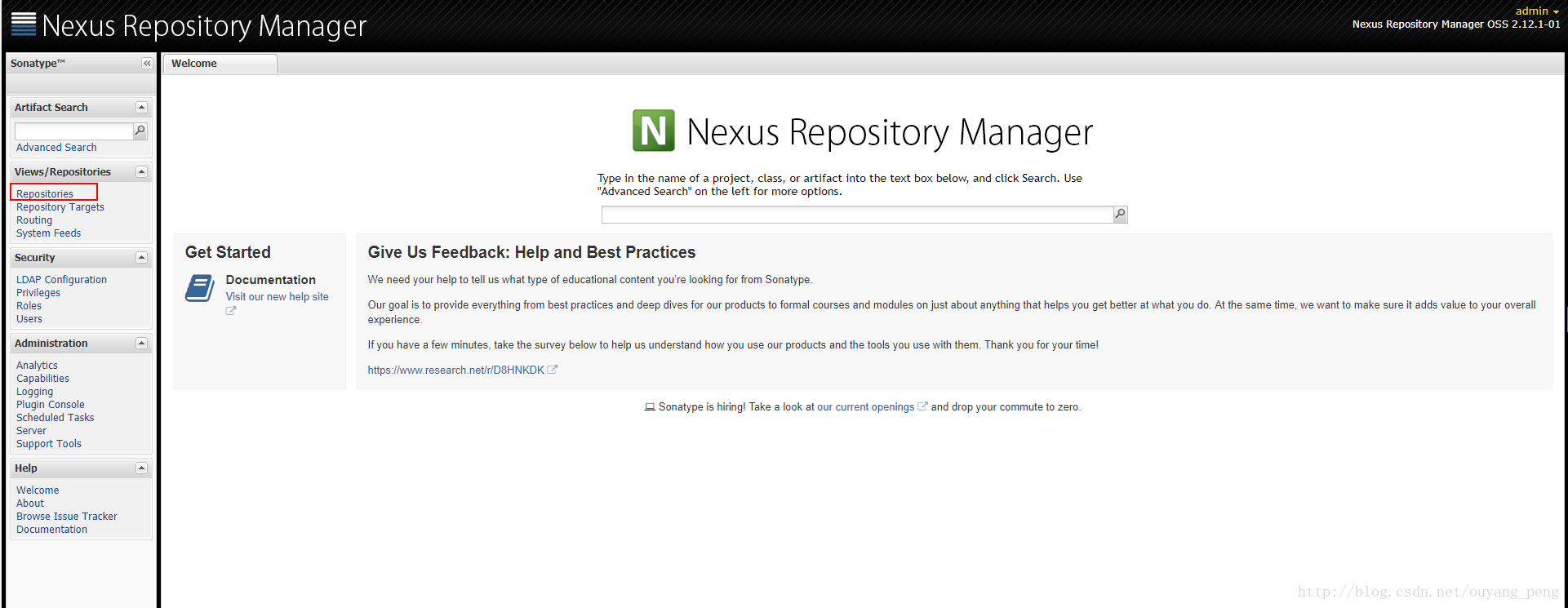The width and height of the screenshot is (1568, 608).
Task: Open the admin user dropdown
Action: (1537, 11)
